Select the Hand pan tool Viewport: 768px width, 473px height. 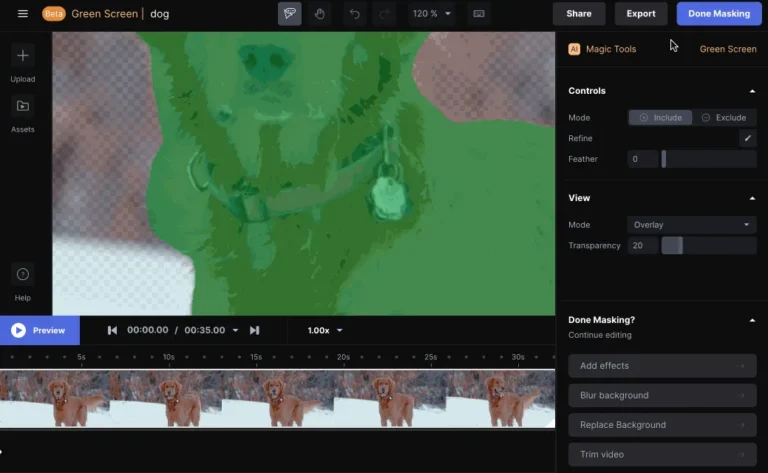(x=319, y=14)
